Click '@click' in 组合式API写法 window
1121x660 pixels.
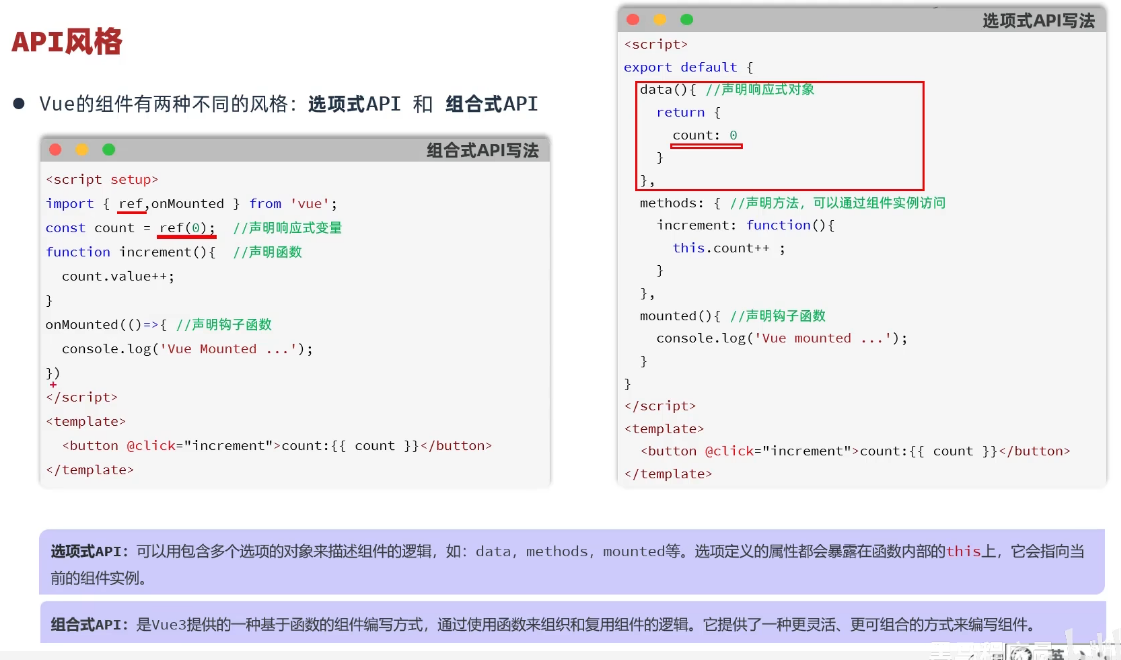click(x=151, y=445)
